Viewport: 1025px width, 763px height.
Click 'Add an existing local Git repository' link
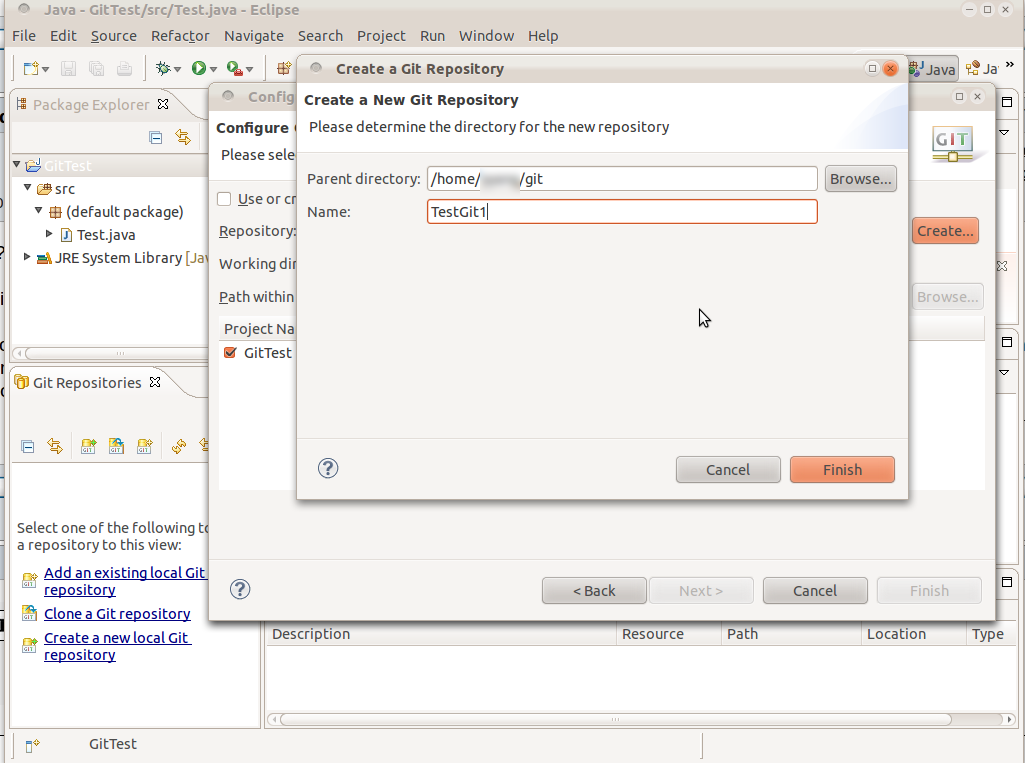point(125,581)
